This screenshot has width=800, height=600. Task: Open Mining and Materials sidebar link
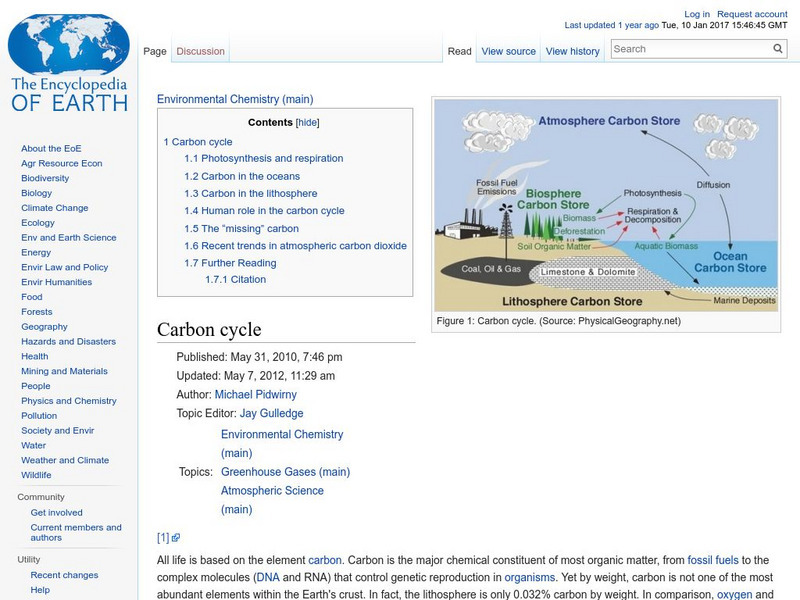click(x=64, y=371)
